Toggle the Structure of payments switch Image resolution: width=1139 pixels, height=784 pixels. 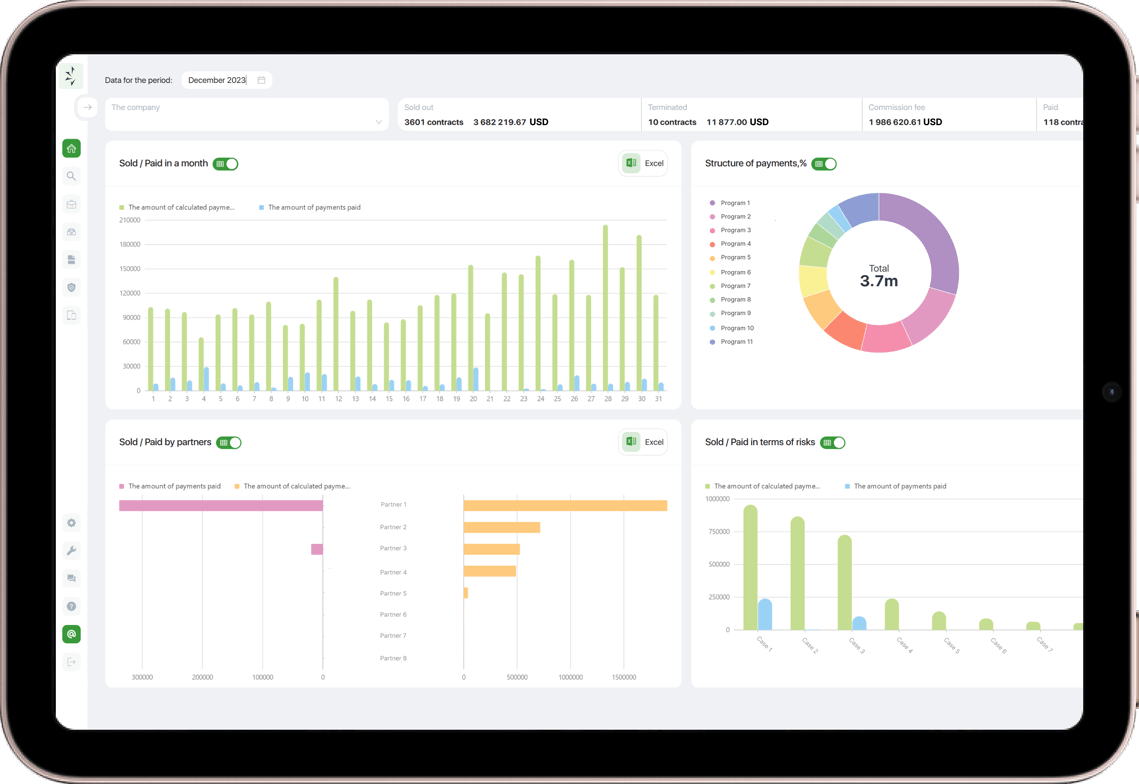823,163
